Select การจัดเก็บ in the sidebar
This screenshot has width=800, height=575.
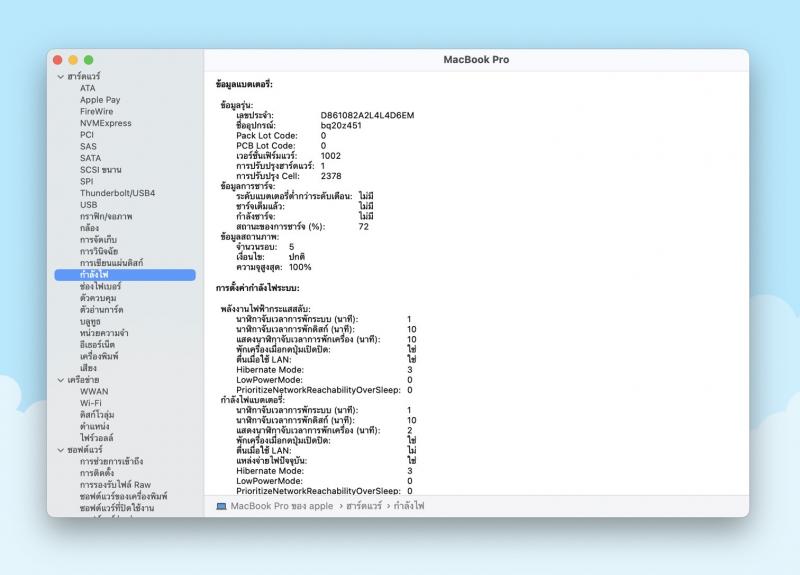[98, 240]
